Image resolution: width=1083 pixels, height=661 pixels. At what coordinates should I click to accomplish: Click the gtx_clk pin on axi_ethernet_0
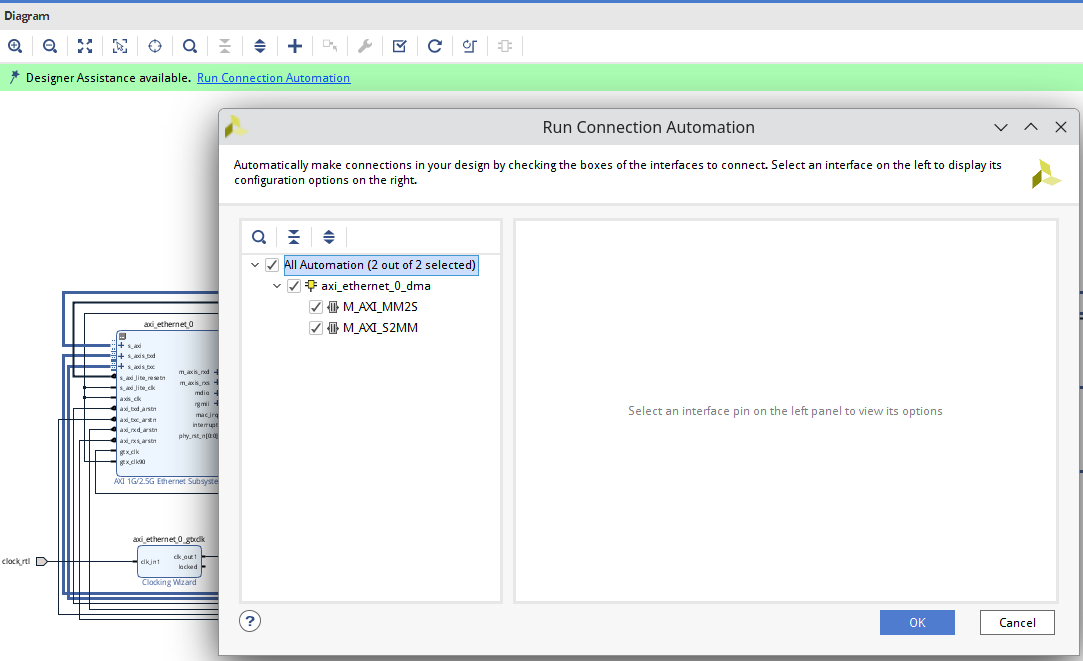129,452
